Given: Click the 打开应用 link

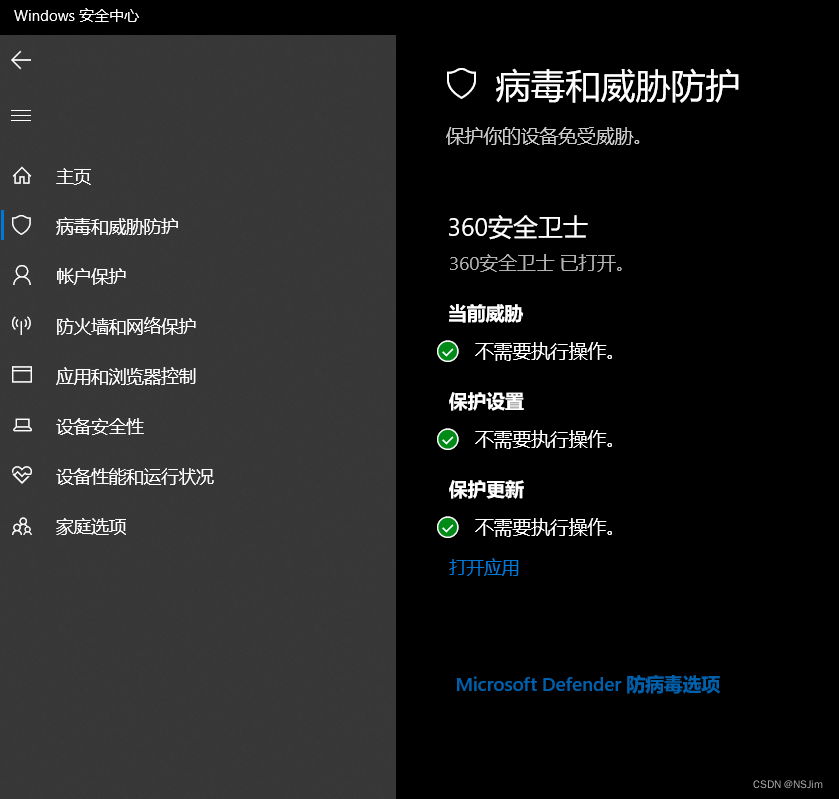Looking at the screenshot, I should point(484,568).
